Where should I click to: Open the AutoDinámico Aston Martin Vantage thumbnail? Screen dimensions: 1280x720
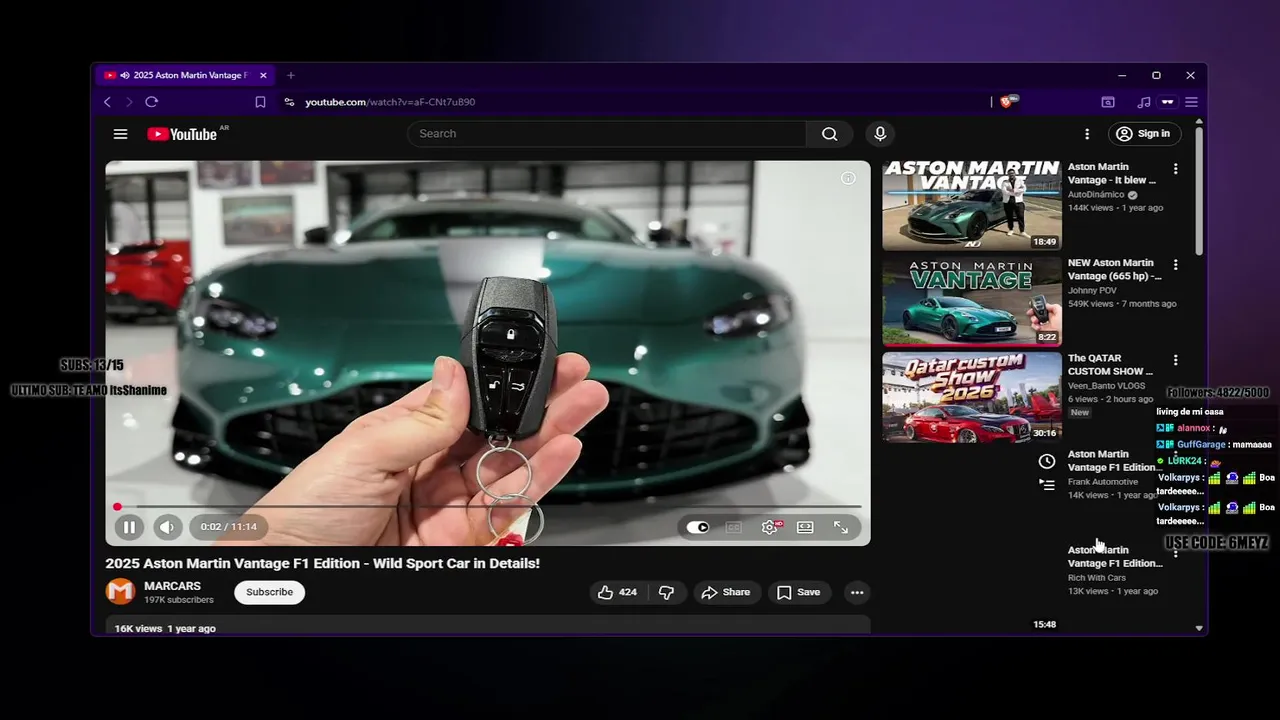click(972, 205)
